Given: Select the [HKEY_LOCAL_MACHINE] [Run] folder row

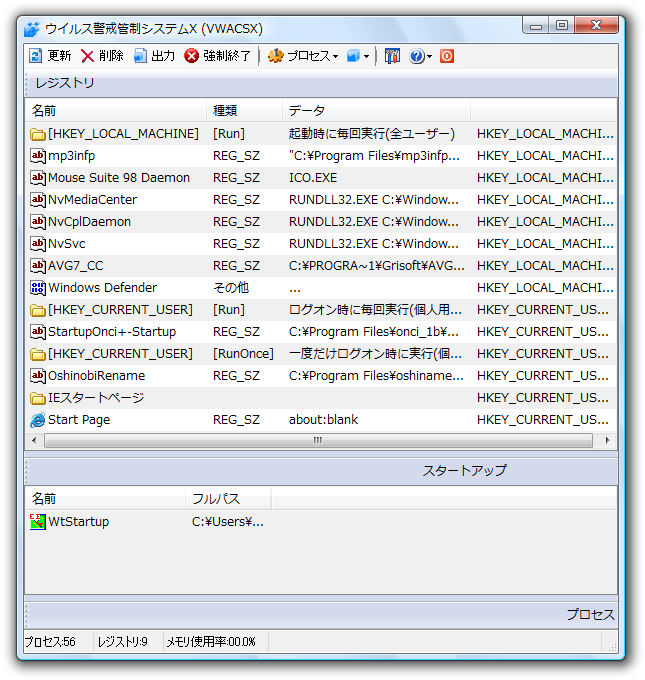Looking at the screenshot, I should point(321,134).
